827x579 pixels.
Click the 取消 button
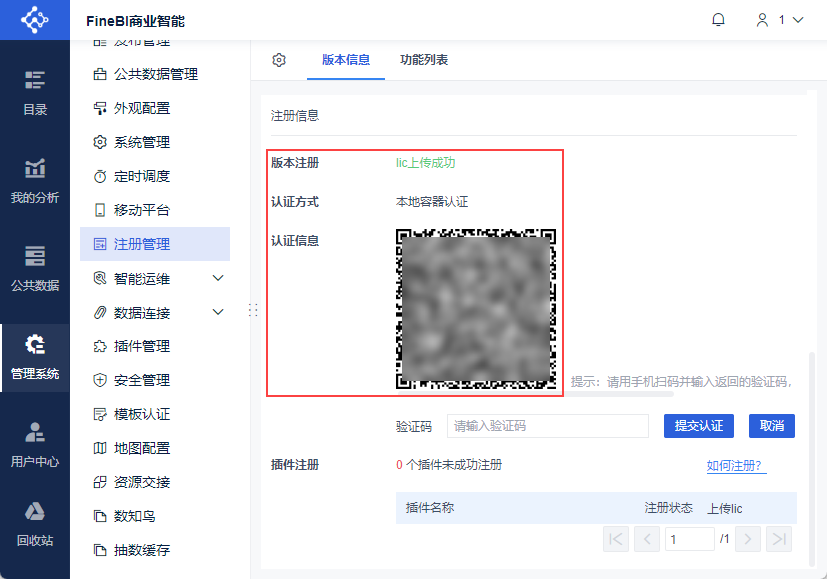click(772, 426)
